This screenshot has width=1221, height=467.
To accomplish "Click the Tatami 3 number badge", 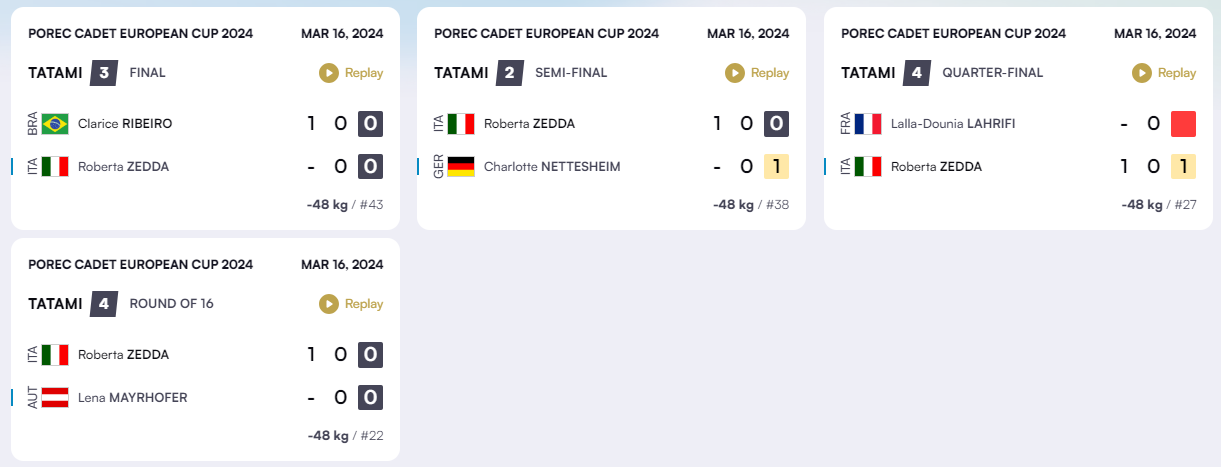I will [104, 73].
